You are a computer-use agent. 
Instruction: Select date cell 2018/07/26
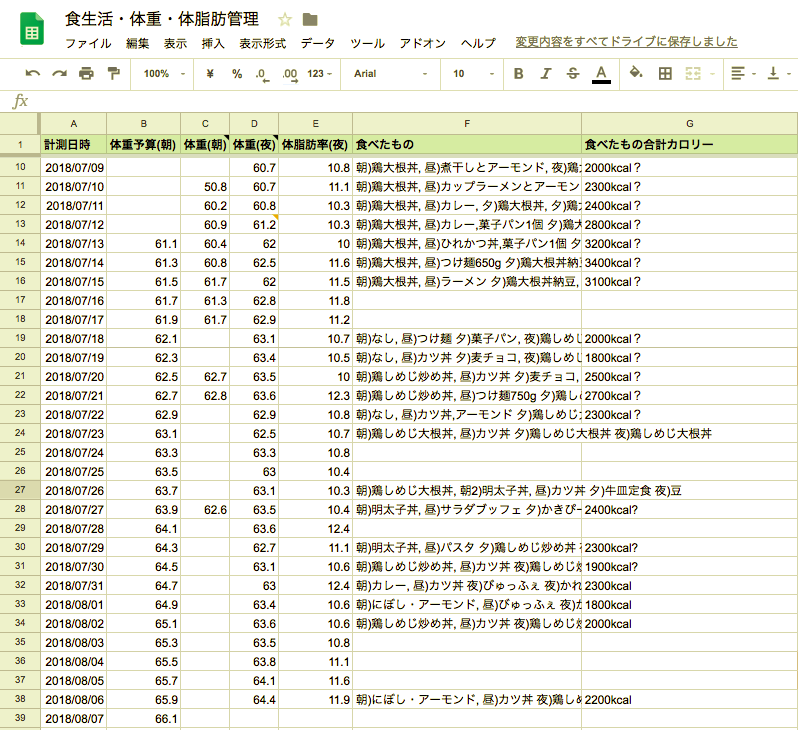pyautogui.click(x=74, y=491)
